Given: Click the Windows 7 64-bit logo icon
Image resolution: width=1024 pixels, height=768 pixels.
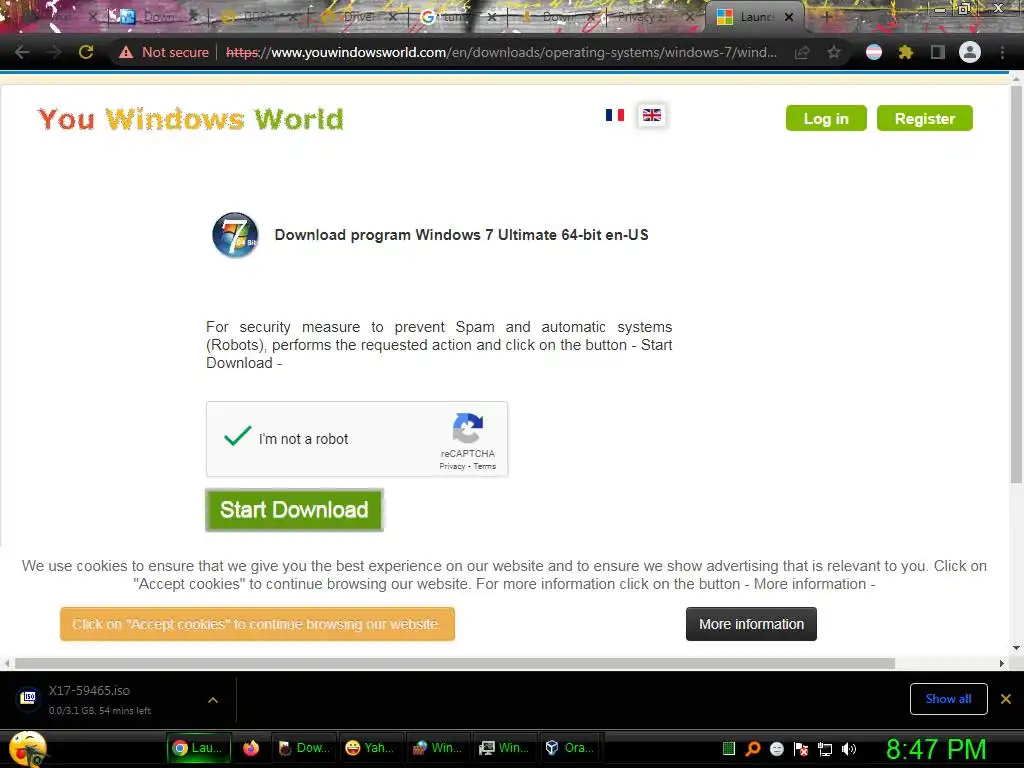Looking at the screenshot, I should [235, 235].
